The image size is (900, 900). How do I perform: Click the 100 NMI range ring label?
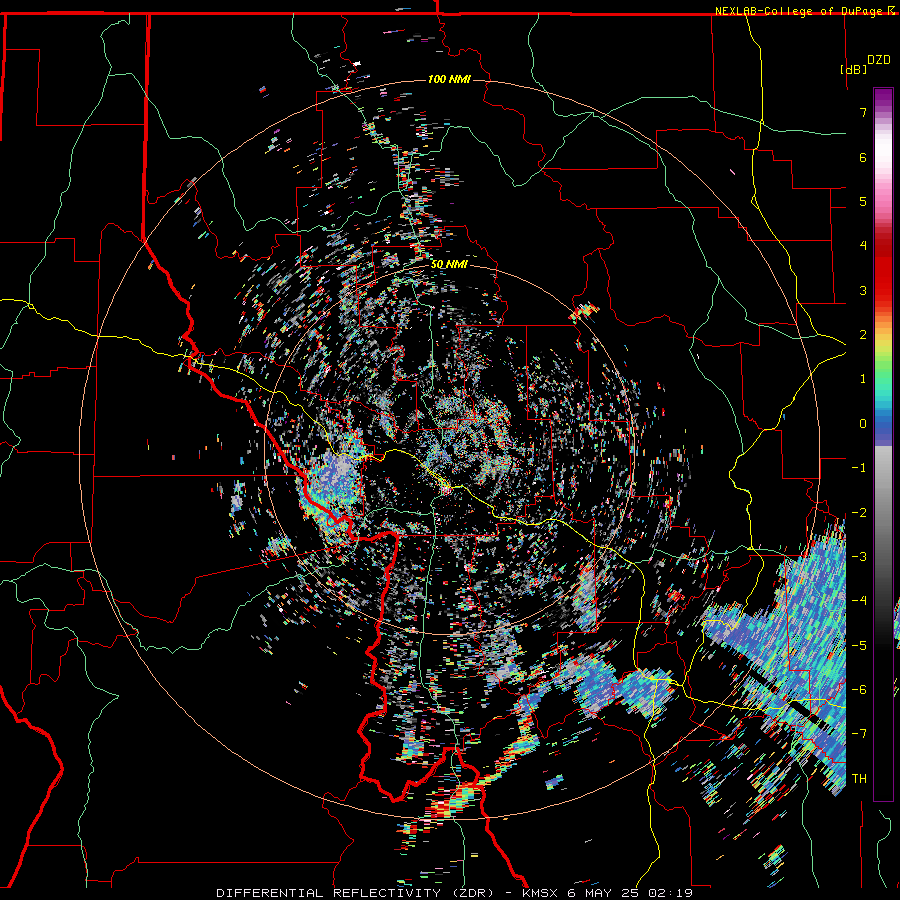coord(449,79)
